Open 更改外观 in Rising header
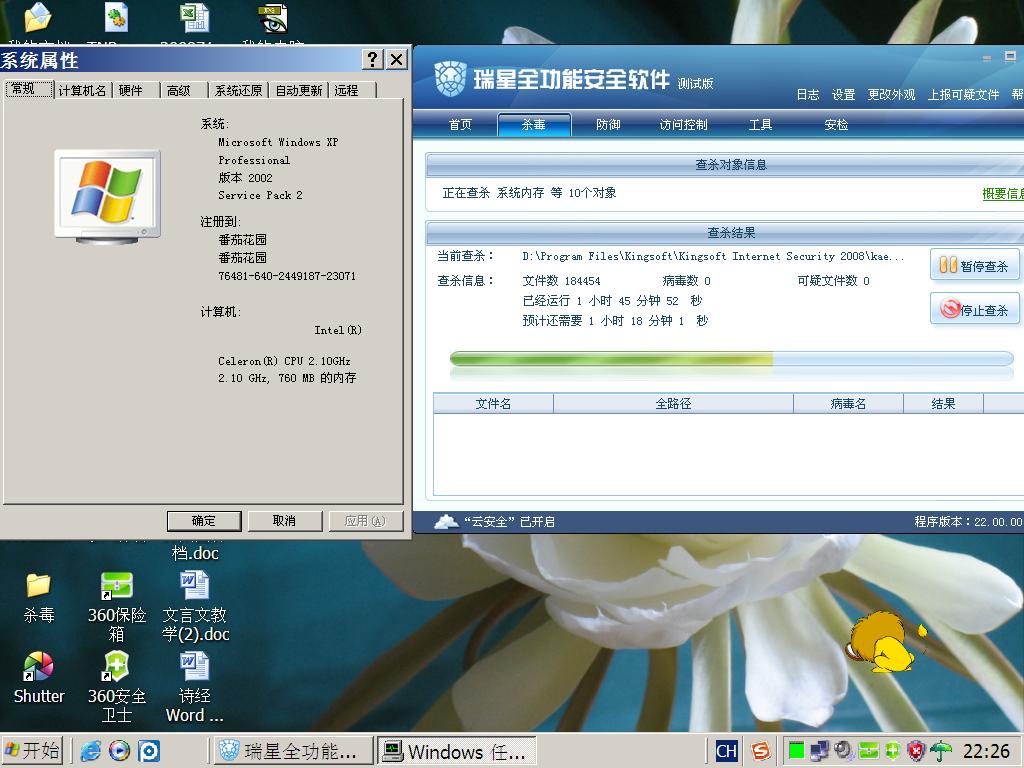 coord(891,95)
